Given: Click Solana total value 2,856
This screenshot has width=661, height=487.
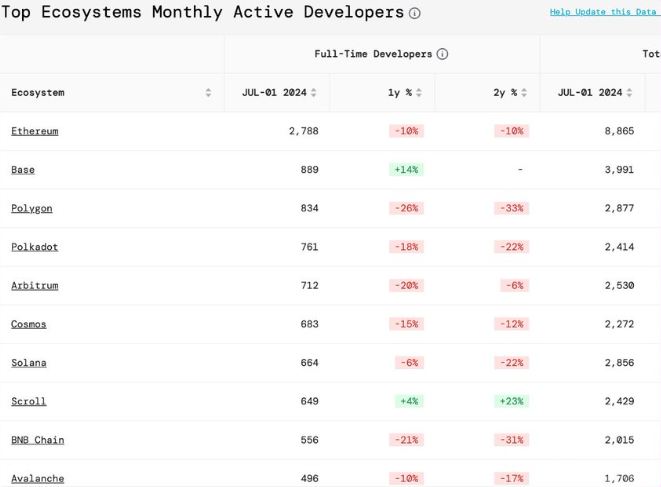Looking at the screenshot, I should click(x=619, y=363).
